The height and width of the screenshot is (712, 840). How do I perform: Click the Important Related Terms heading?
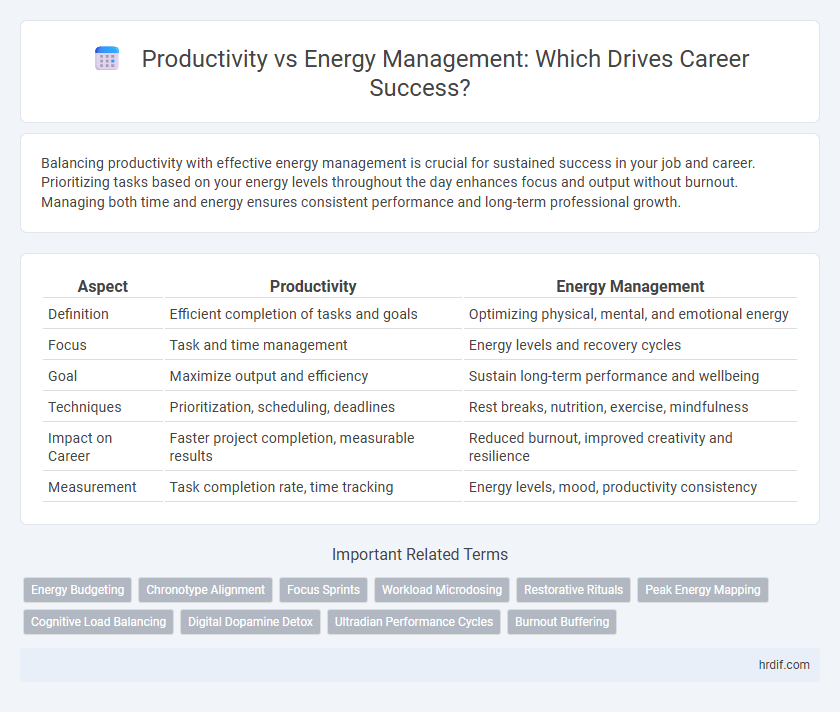click(x=420, y=554)
